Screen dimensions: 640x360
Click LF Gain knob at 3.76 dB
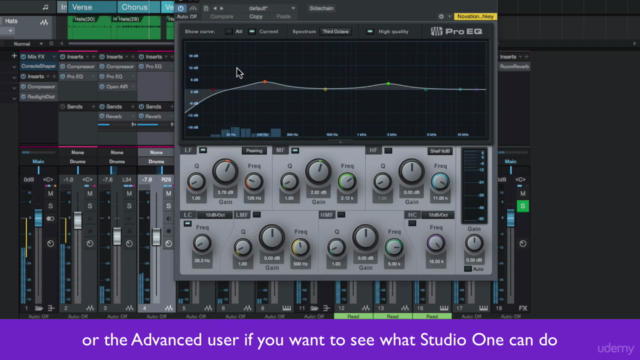pyautogui.click(x=225, y=172)
